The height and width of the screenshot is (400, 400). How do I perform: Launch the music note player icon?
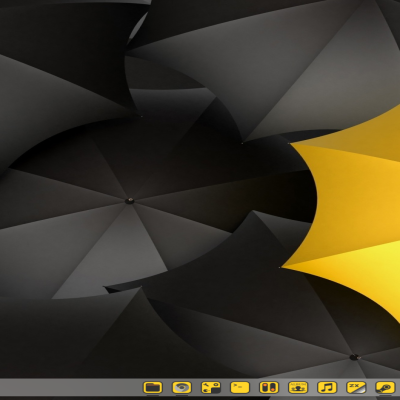[x=327, y=387]
